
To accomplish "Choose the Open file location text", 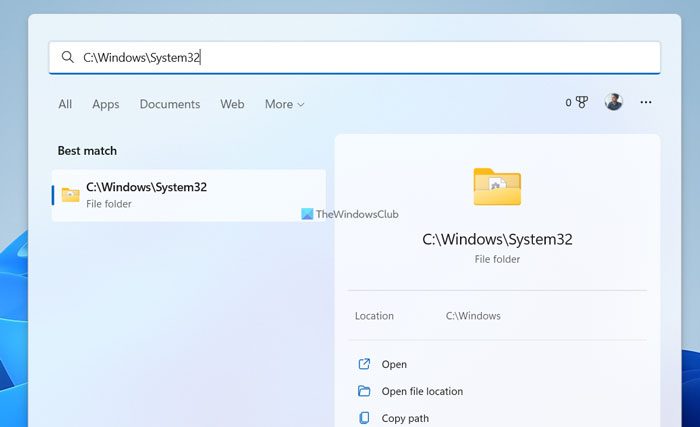I will pos(422,392).
